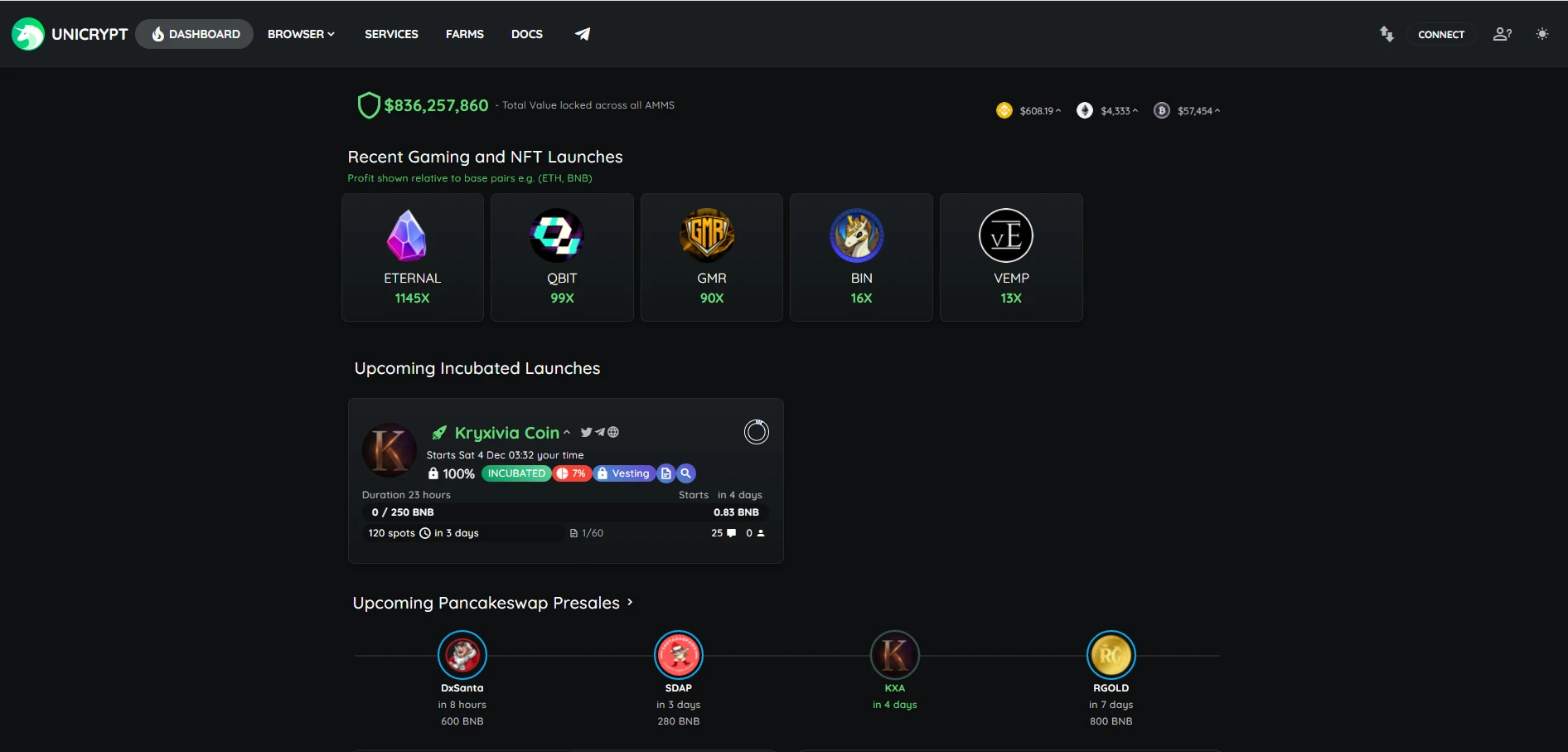Open the Kryxivia Coin title link

point(507,433)
